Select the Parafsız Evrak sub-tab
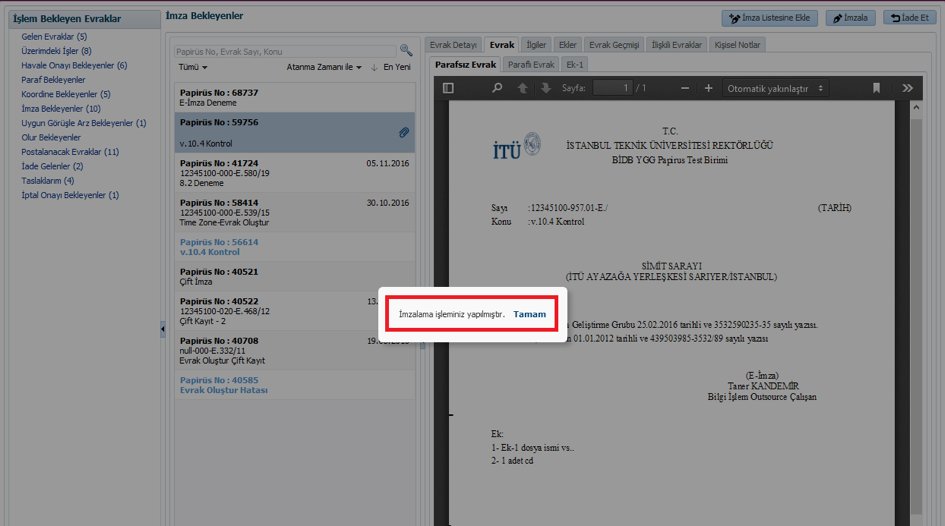Image resolution: width=945 pixels, height=526 pixels. (x=465, y=64)
